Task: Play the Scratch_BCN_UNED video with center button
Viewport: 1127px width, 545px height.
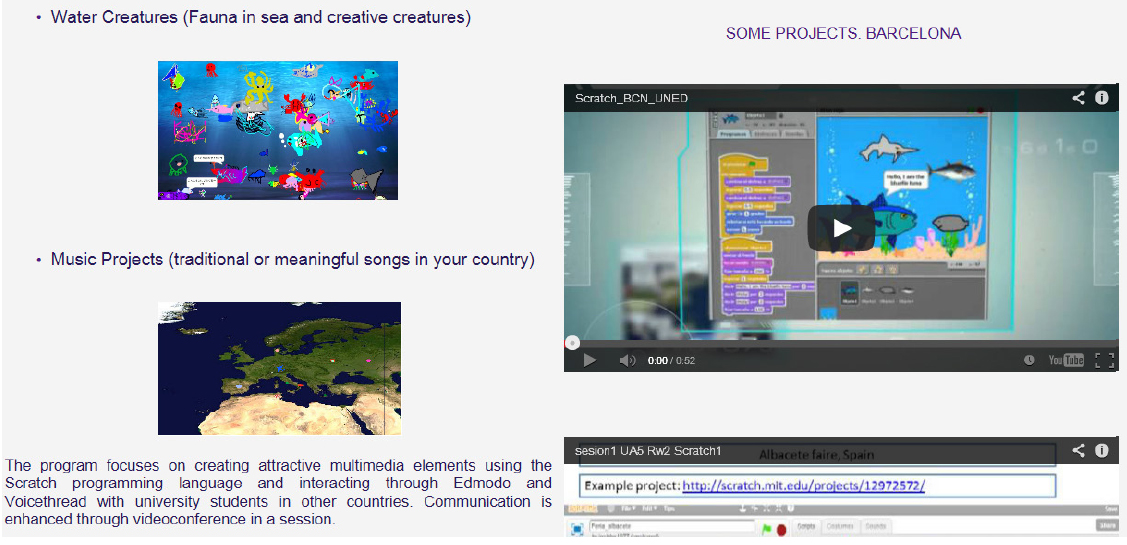Action: (x=842, y=228)
